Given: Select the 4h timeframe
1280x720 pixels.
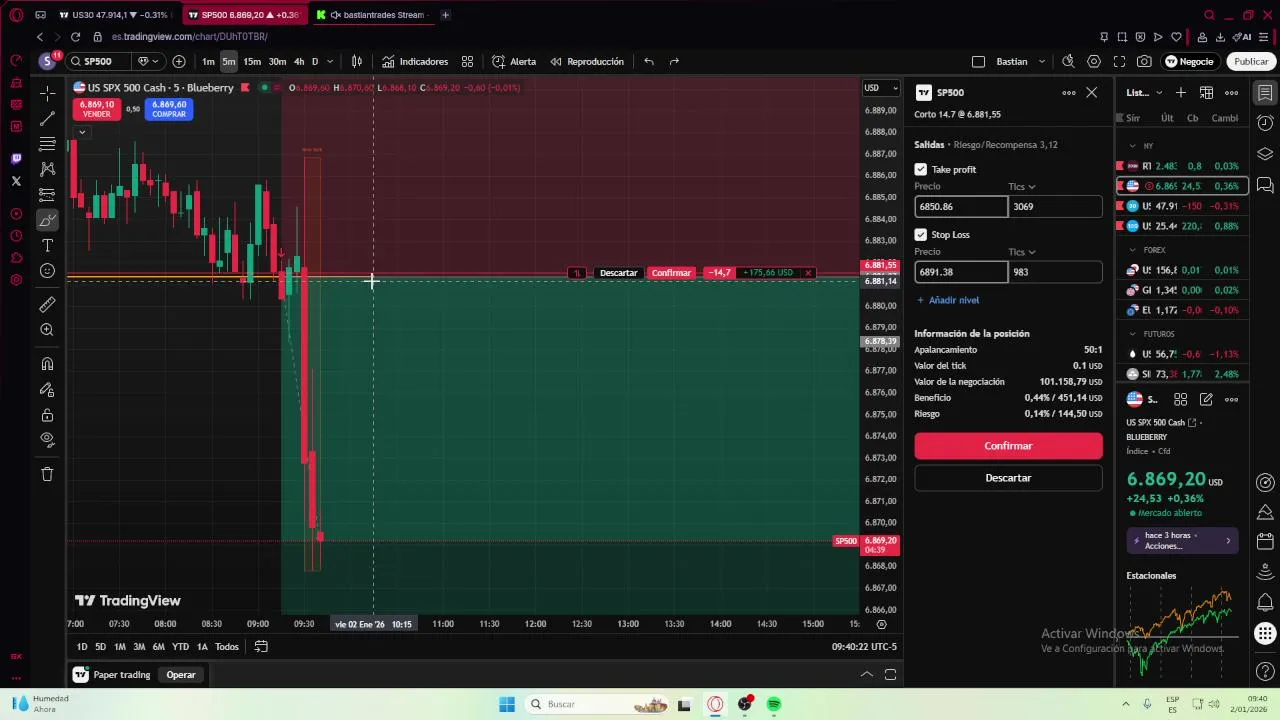Looking at the screenshot, I should (299, 61).
